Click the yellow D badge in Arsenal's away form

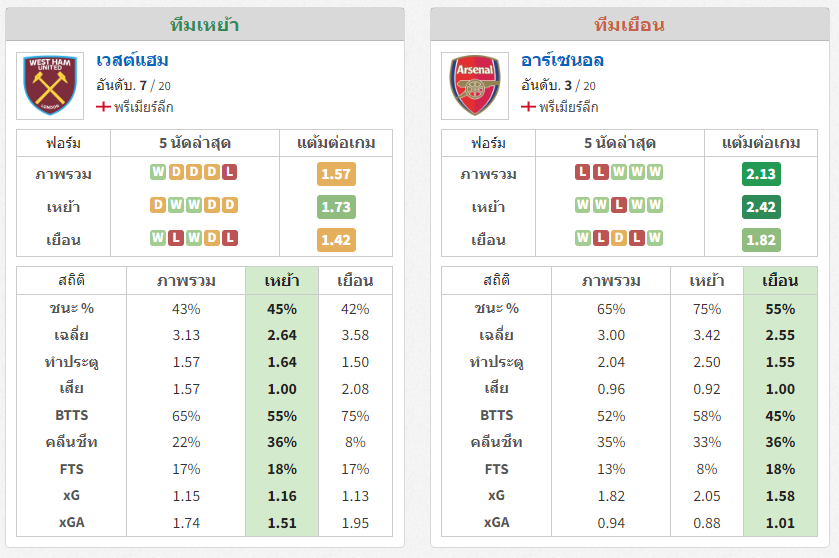pyautogui.click(x=619, y=238)
